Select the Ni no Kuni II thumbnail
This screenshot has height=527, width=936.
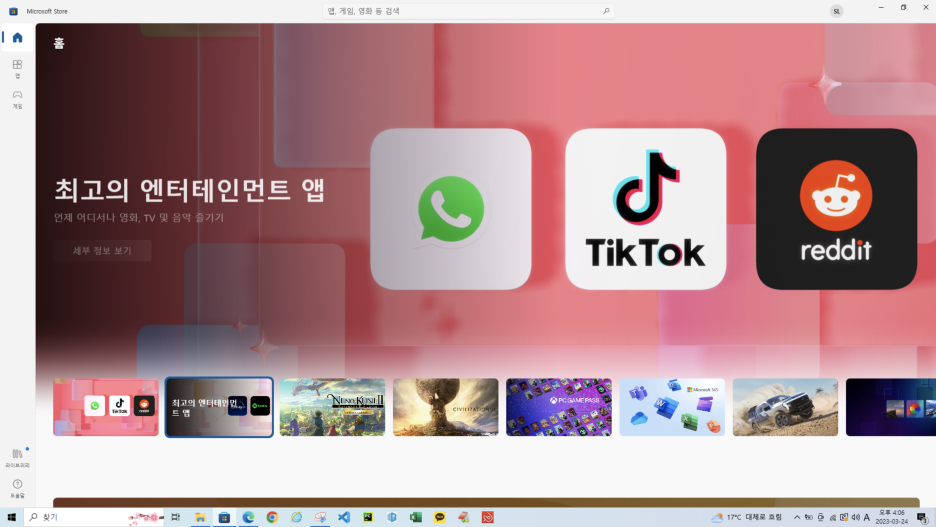(332, 407)
